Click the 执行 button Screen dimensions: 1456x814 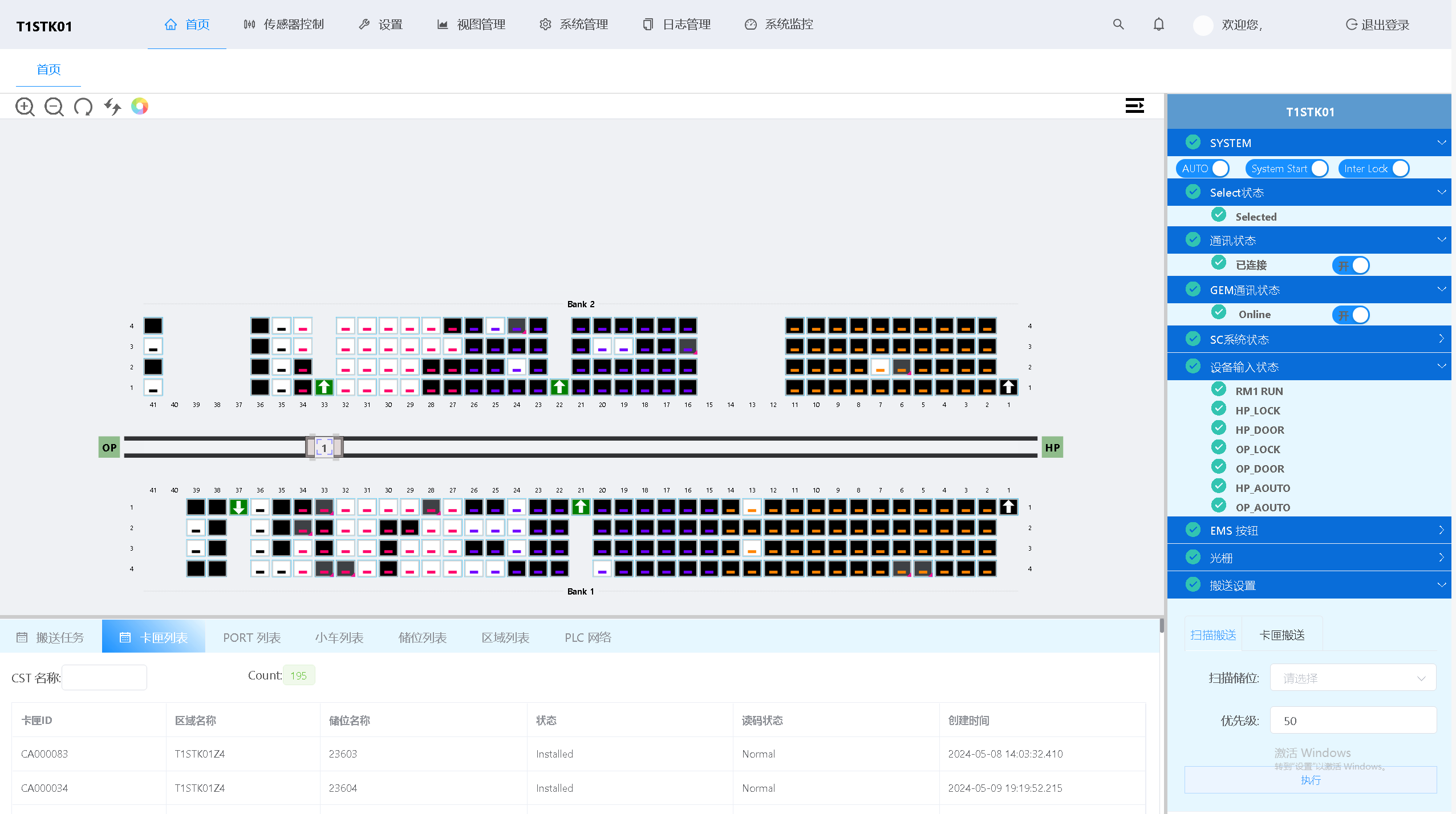point(1311,780)
